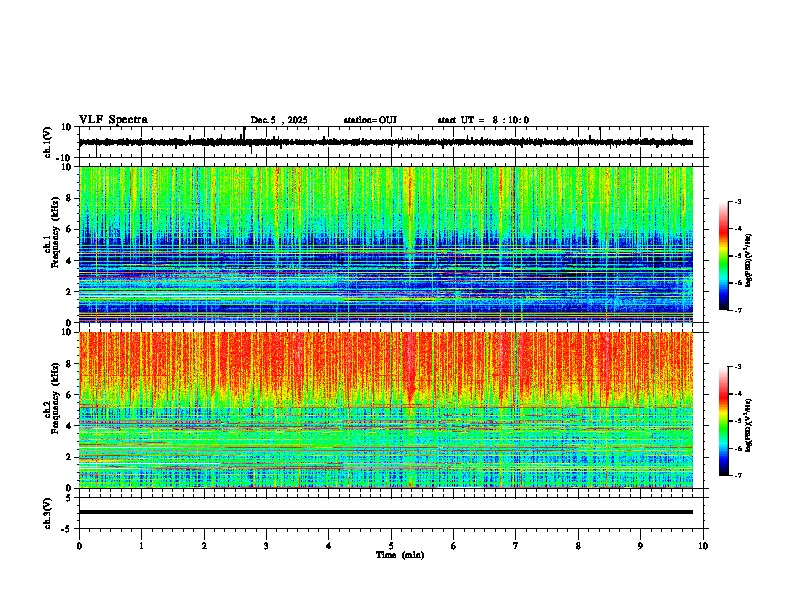Screen dimensions: 792x612
Task: Click the ch.2 spectrogram panel
Action: tap(386, 410)
